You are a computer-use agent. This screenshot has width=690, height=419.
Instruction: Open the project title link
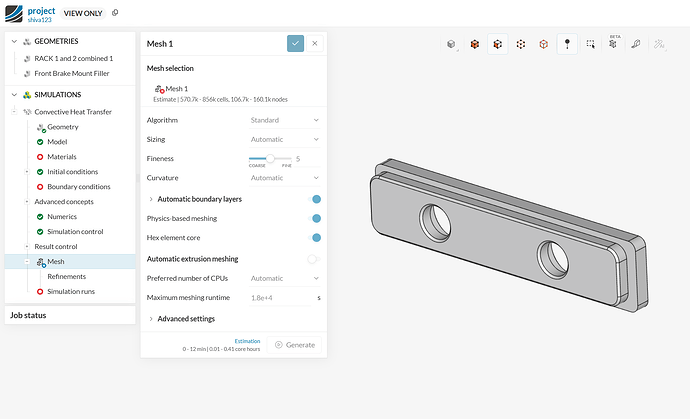point(41,11)
